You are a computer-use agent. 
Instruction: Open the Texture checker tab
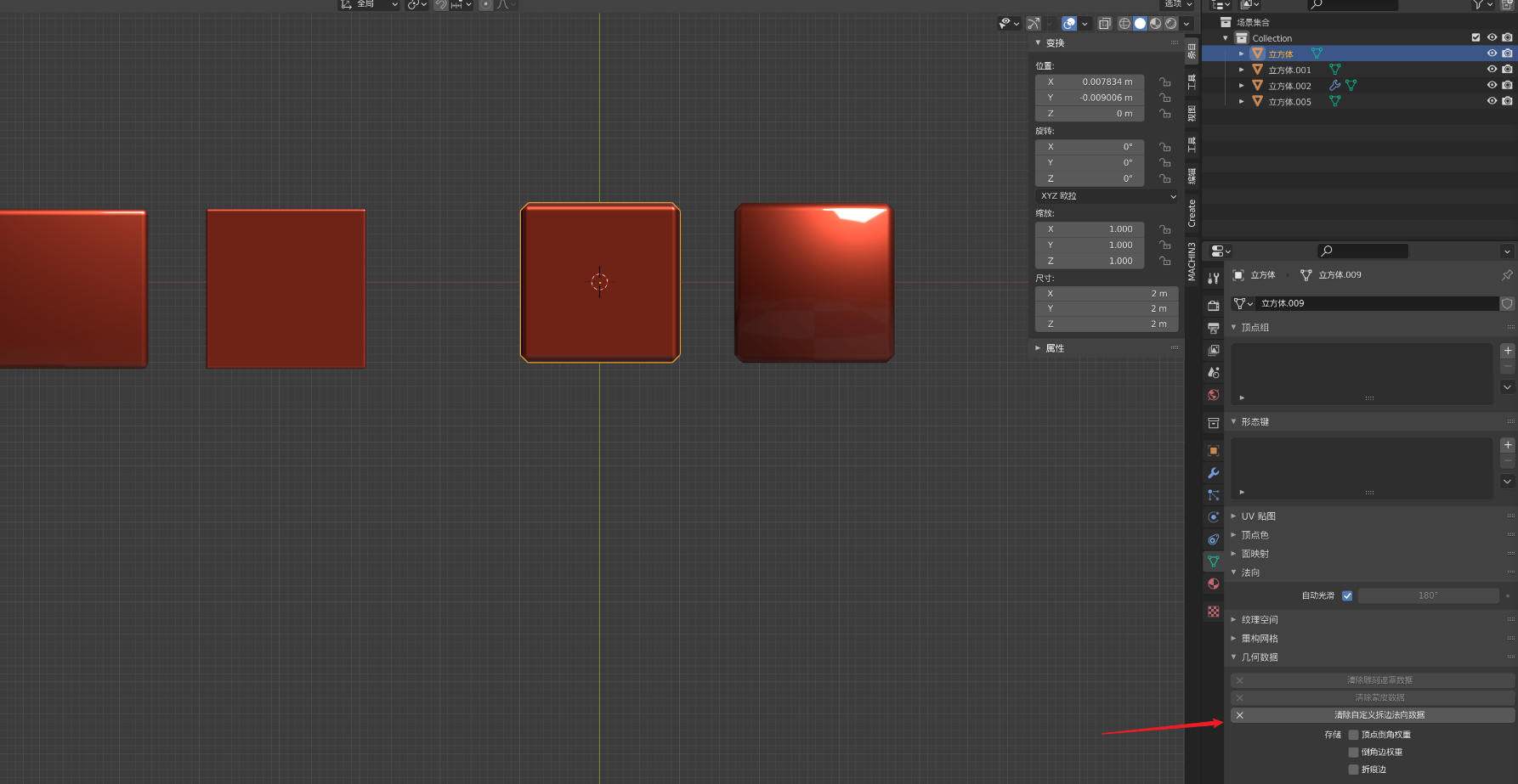(x=1213, y=612)
